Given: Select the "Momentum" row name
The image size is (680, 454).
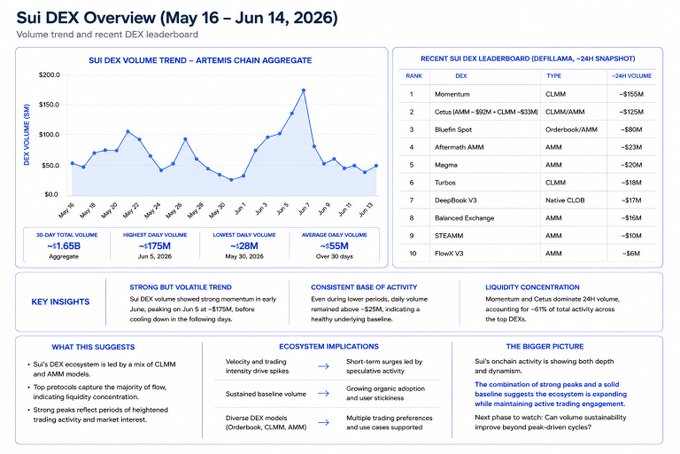Looking at the screenshot, I should (452, 94).
